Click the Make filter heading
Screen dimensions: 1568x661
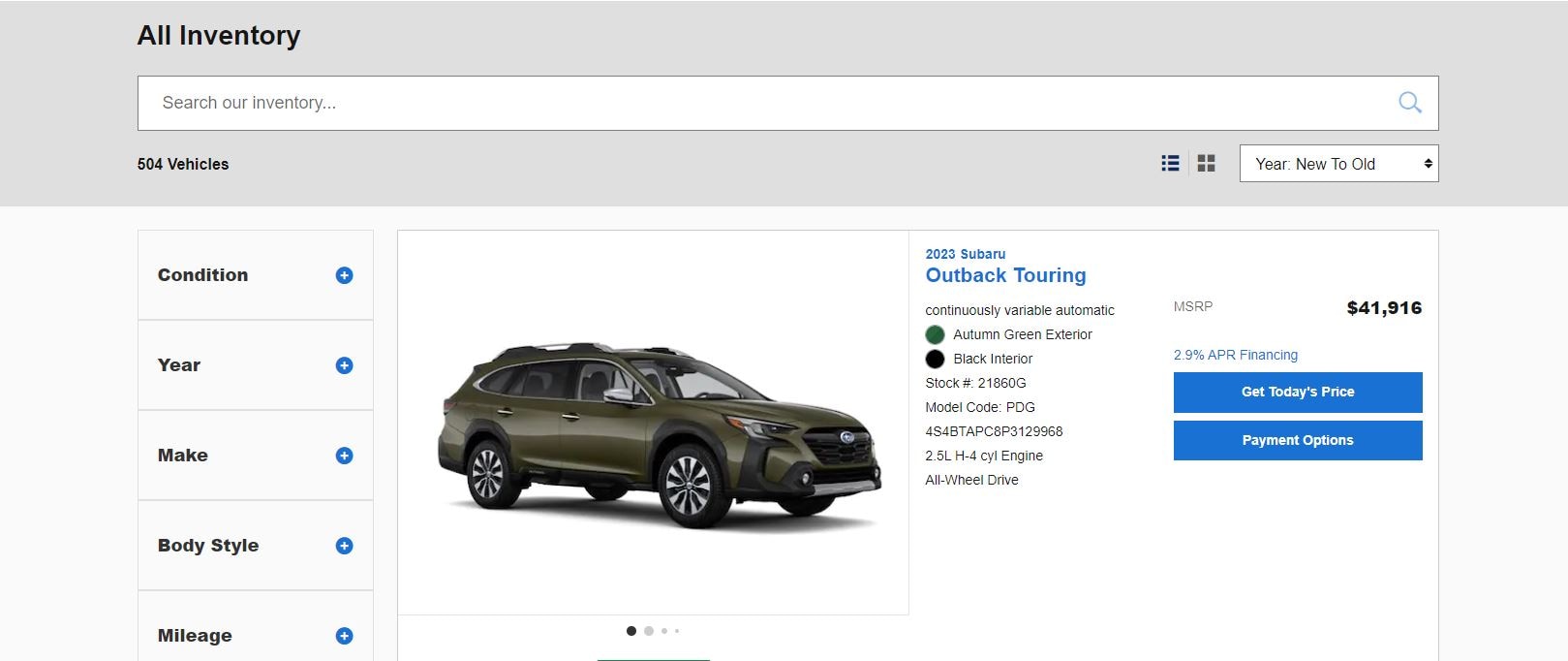182,456
